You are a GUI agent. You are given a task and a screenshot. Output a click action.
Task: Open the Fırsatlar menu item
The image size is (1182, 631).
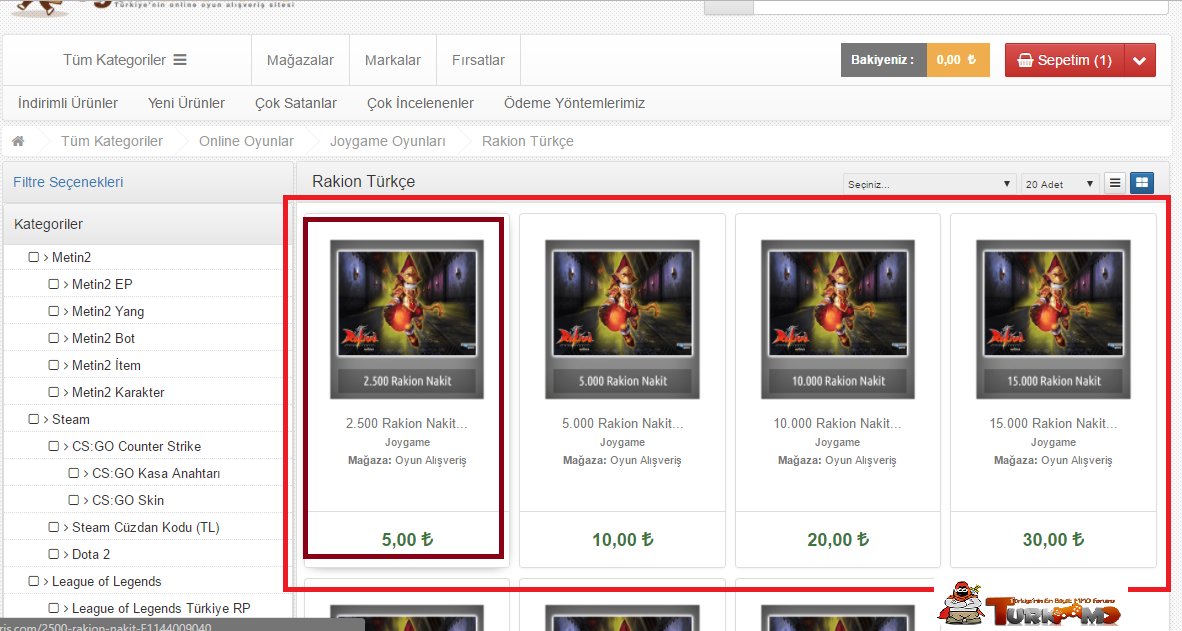click(478, 60)
